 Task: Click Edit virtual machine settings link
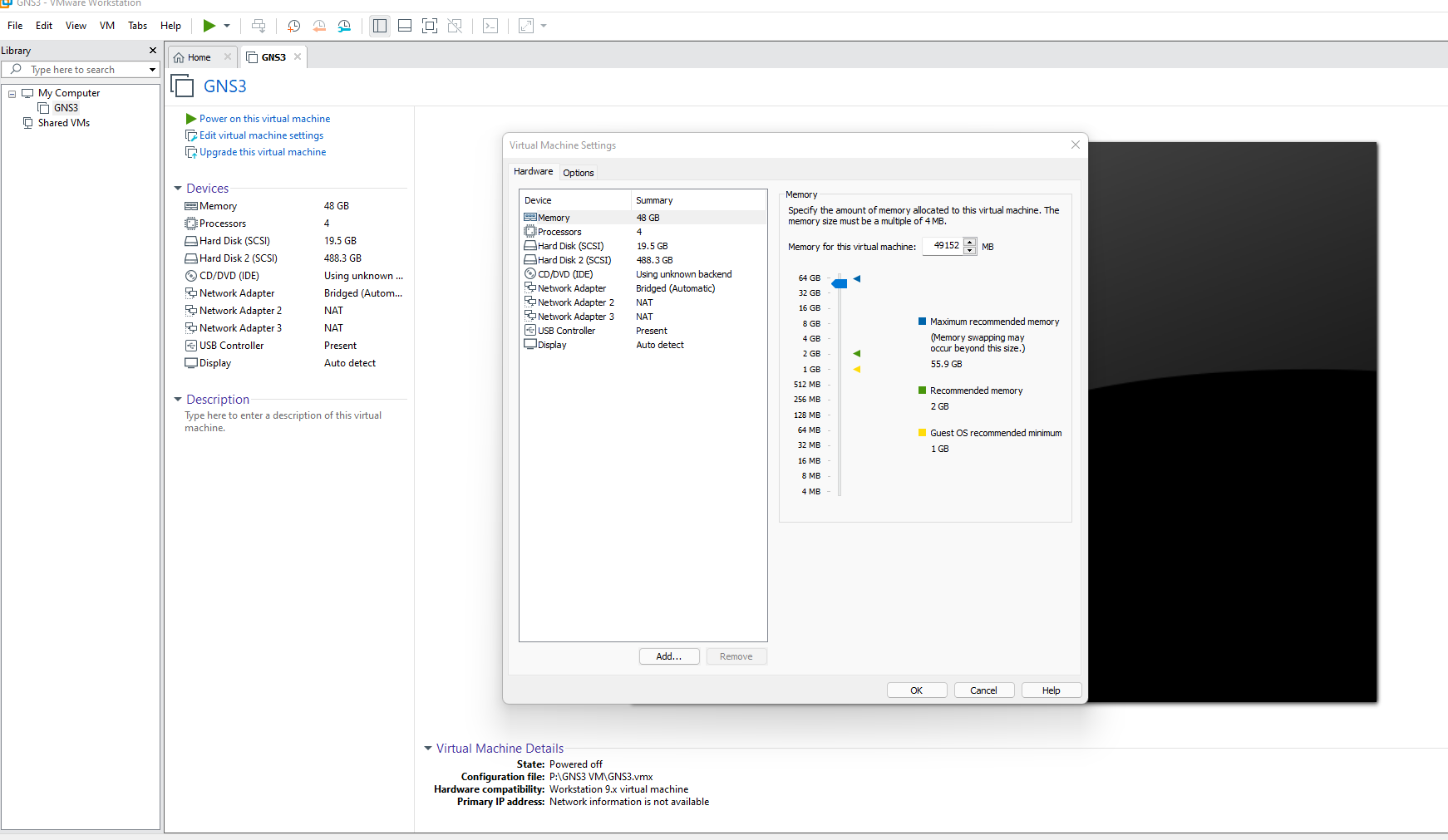tap(261, 135)
